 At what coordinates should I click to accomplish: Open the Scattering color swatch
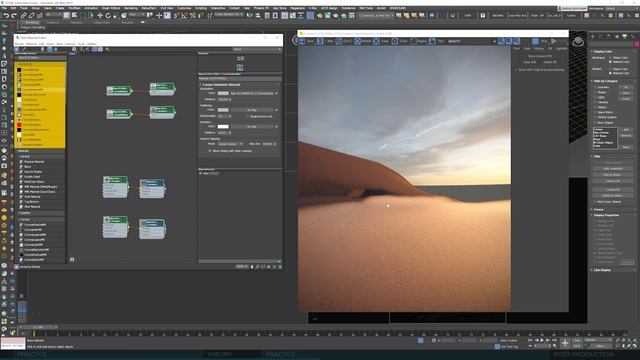(x=223, y=110)
